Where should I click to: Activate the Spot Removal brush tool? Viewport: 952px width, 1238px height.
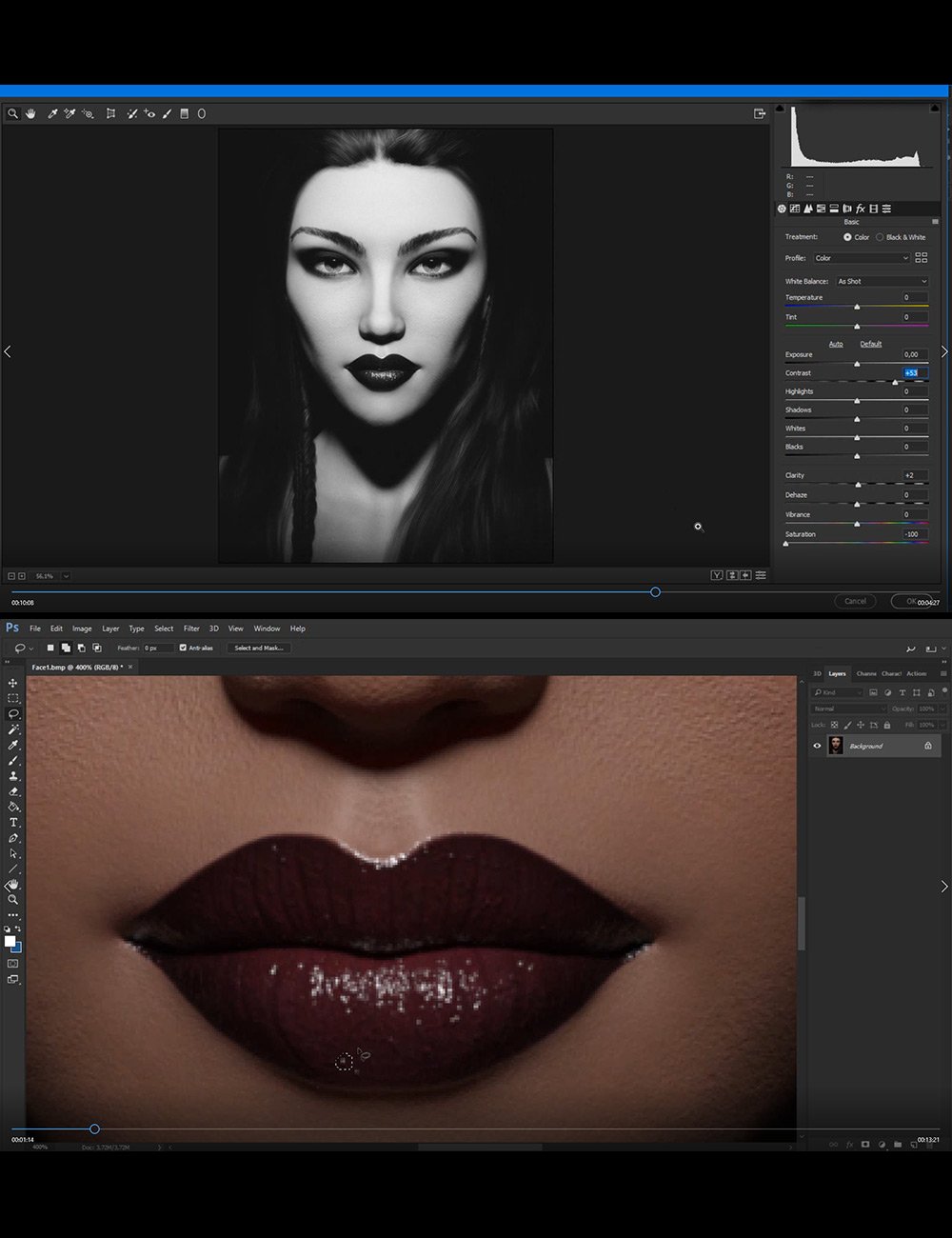point(131,113)
